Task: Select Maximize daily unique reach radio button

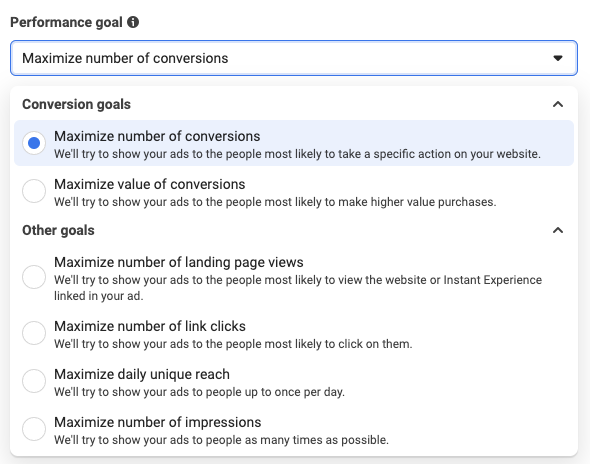Action: coord(34,381)
